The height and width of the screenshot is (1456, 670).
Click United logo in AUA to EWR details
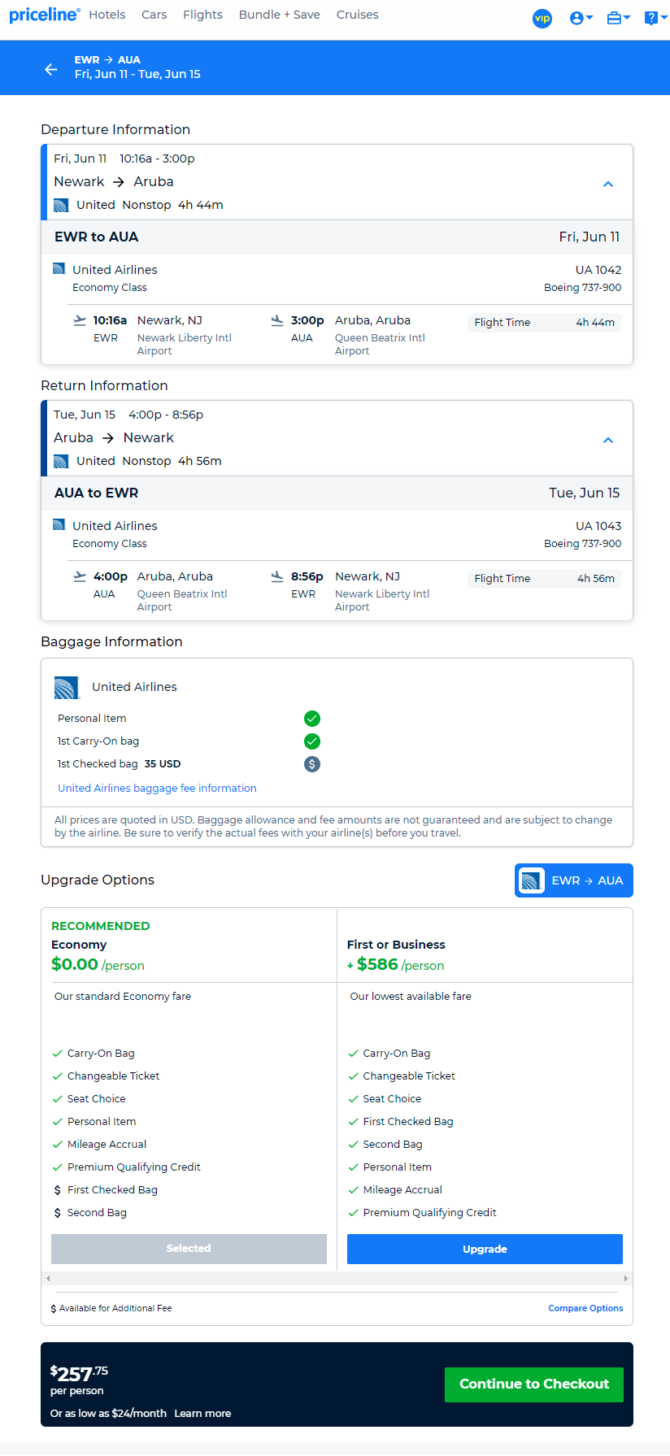point(59,525)
